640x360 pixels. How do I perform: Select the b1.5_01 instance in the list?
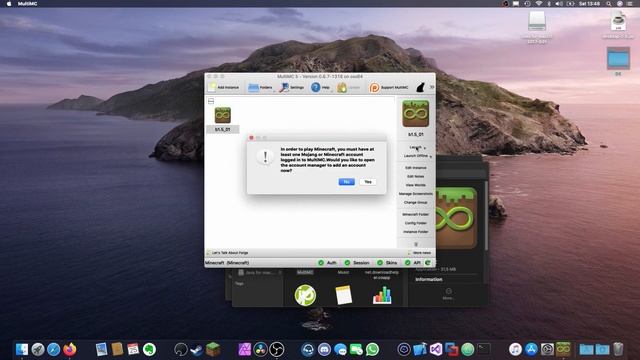tap(222, 120)
